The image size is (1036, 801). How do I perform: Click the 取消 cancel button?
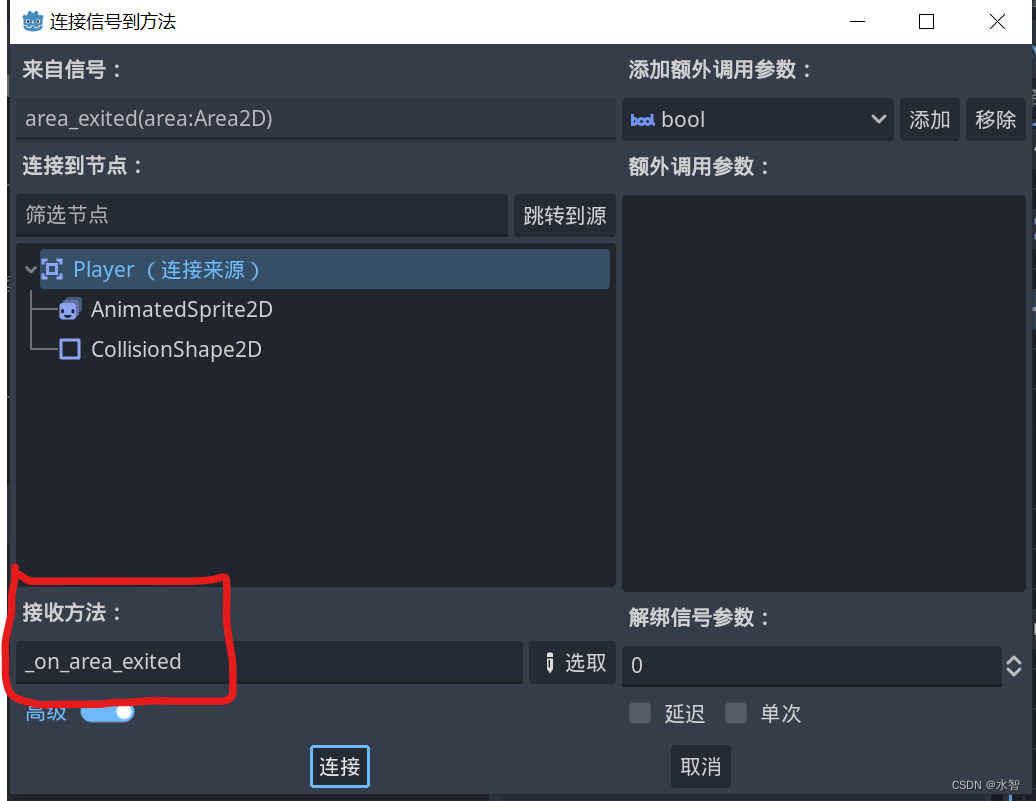(x=700, y=767)
